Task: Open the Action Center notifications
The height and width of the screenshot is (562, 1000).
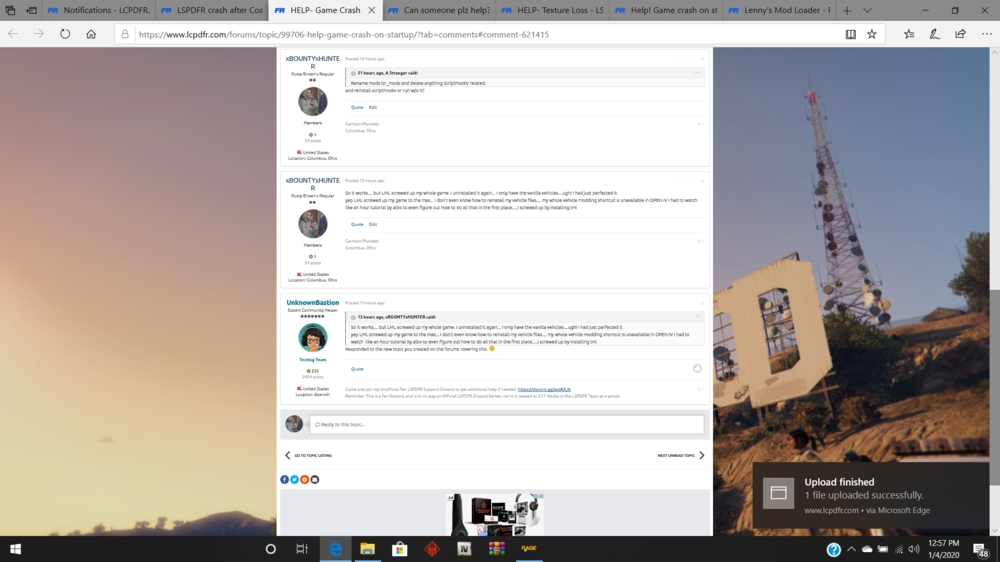Action: coord(981,549)
